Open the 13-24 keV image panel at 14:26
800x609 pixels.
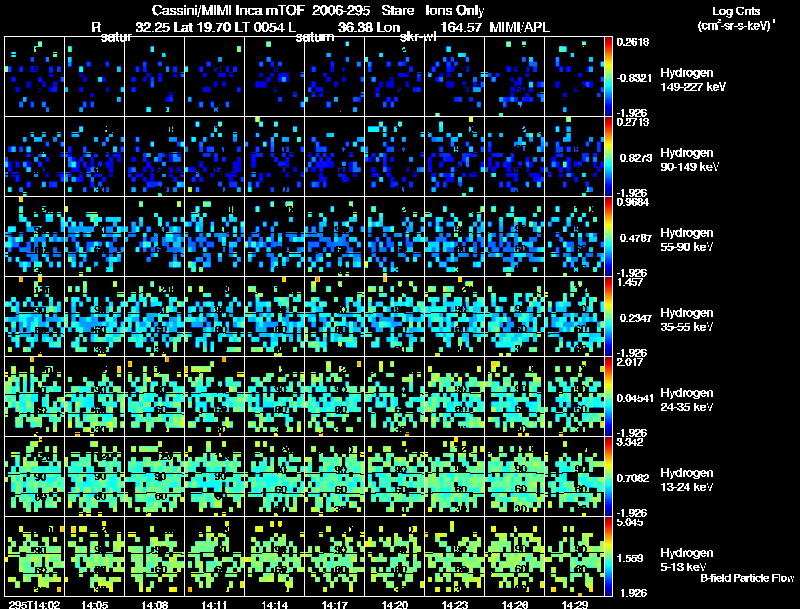[x=514, y=477]
